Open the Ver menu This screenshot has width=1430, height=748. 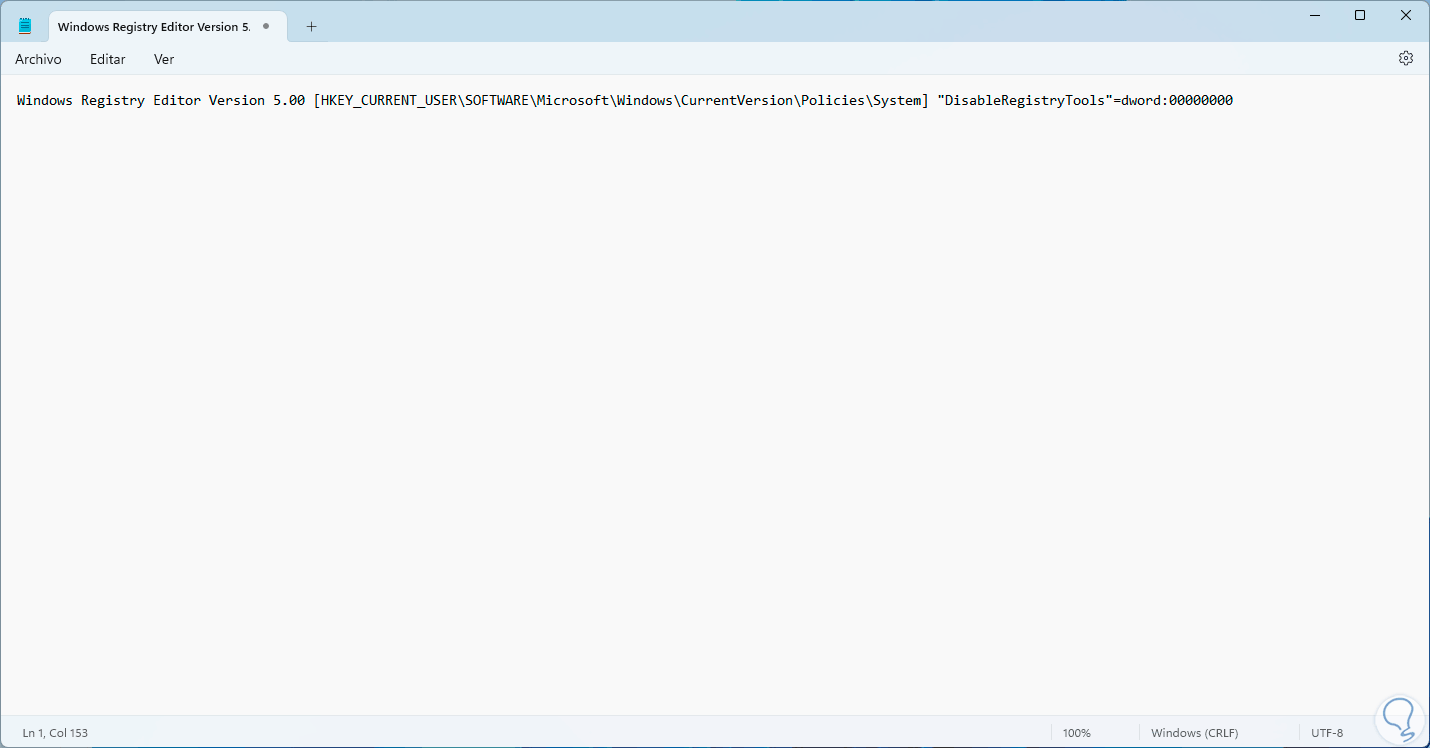164,59
